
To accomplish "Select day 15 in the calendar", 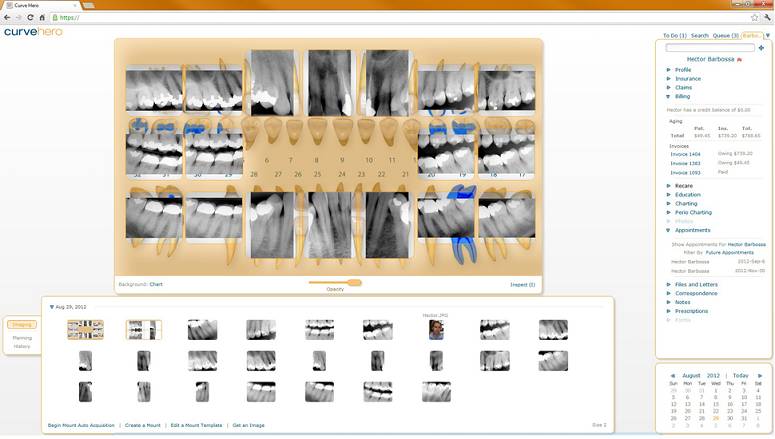I will (x=716, y=404).
